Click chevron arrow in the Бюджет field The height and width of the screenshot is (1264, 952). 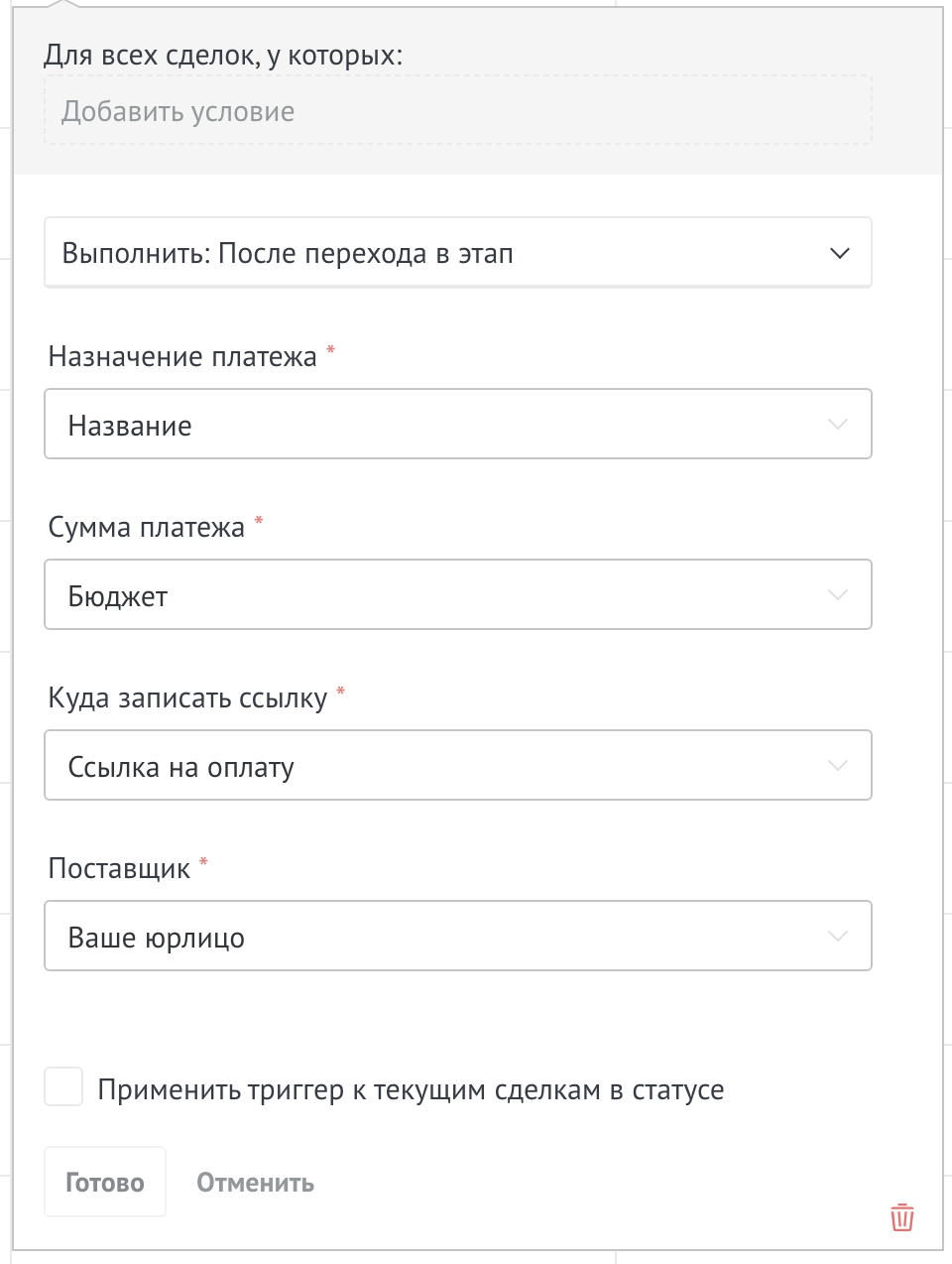837,595
